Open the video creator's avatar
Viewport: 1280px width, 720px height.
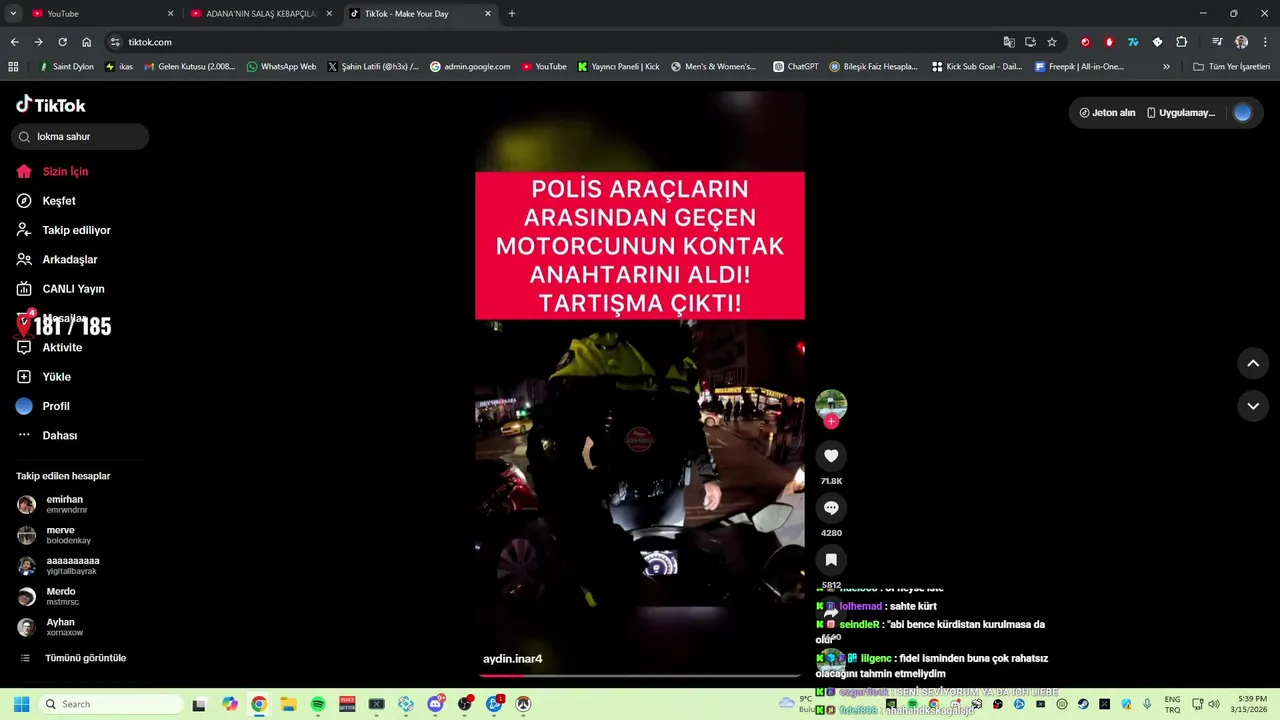(831, 405)
